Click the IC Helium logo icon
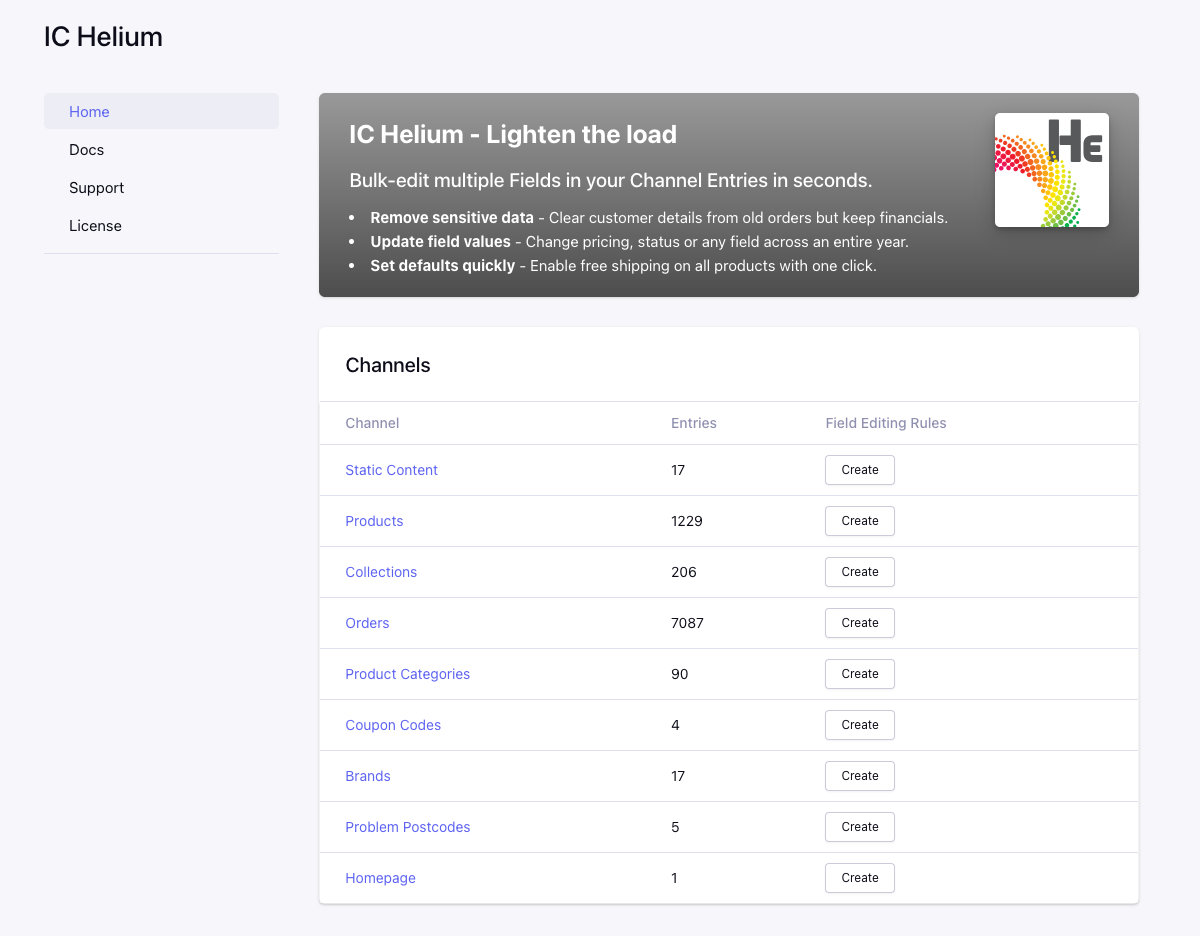Screen dimensions: 1200x936 click(1051, 170)
